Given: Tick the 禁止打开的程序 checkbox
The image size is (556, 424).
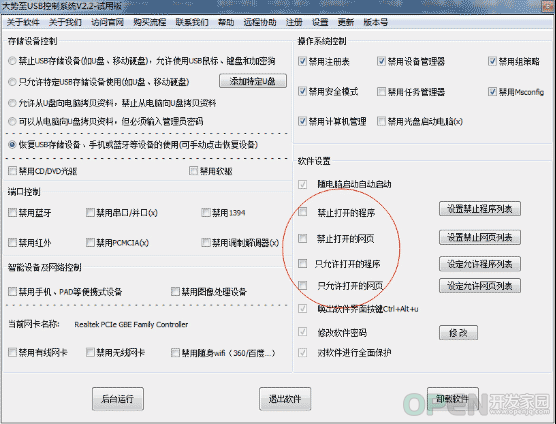Looking at the screenshot, I should point(302,212).
